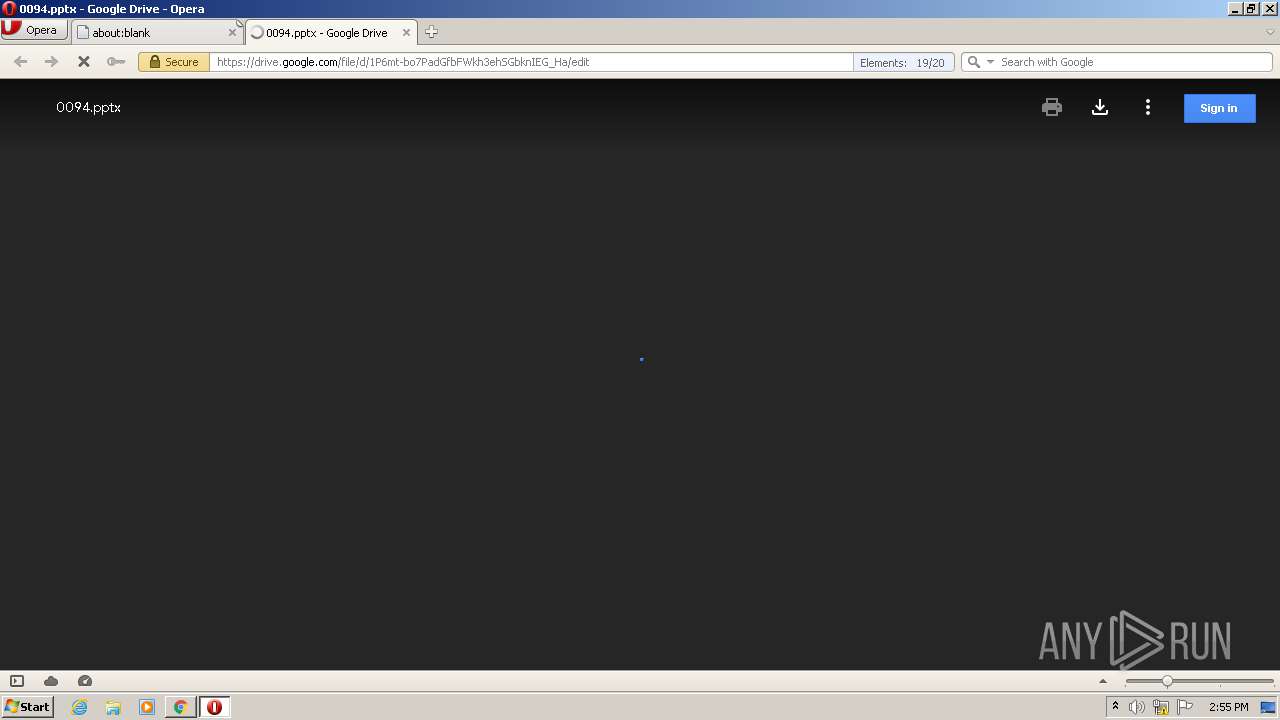This screenshot has height=720, width=1280.
Task: Open a new tab with plus button
Action: [431, 32]
